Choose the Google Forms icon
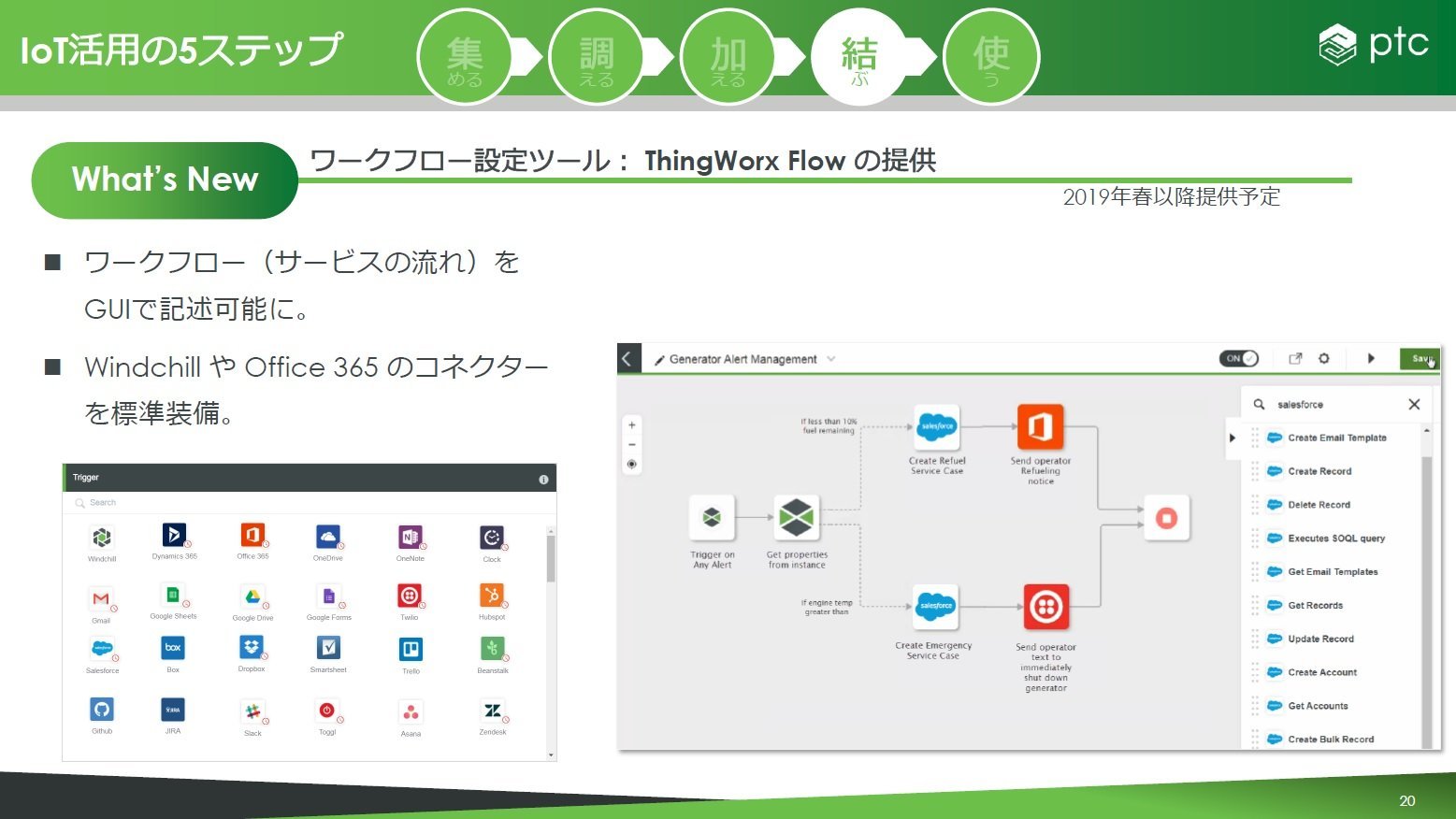Image resolution: width=1456 pixels, height=819 pixels. [328, 596]
